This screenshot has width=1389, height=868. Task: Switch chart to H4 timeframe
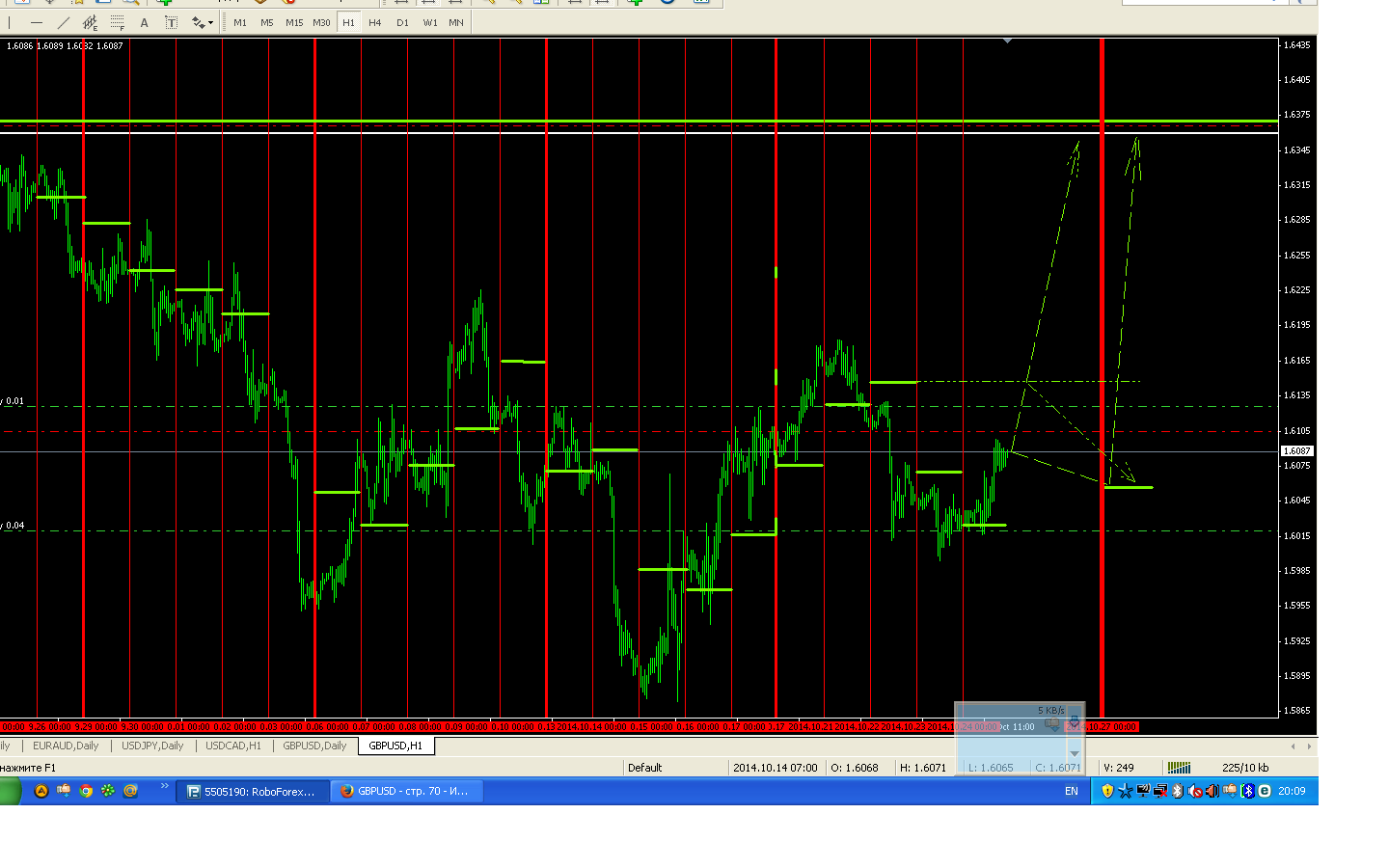pyautogui.click(x=375, y=22)
